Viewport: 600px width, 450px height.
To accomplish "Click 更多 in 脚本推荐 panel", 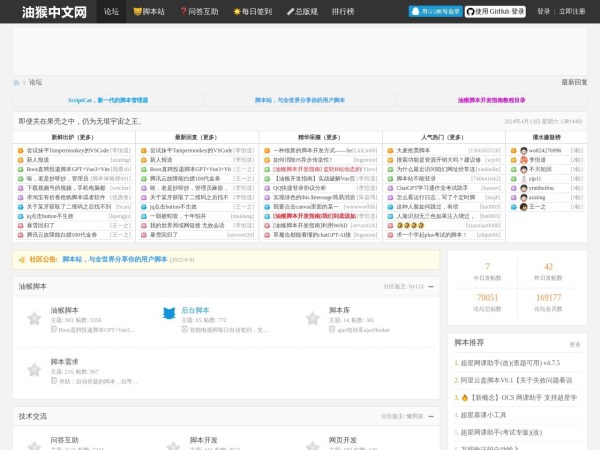I will pyautogui.click(x=575, y=344).
